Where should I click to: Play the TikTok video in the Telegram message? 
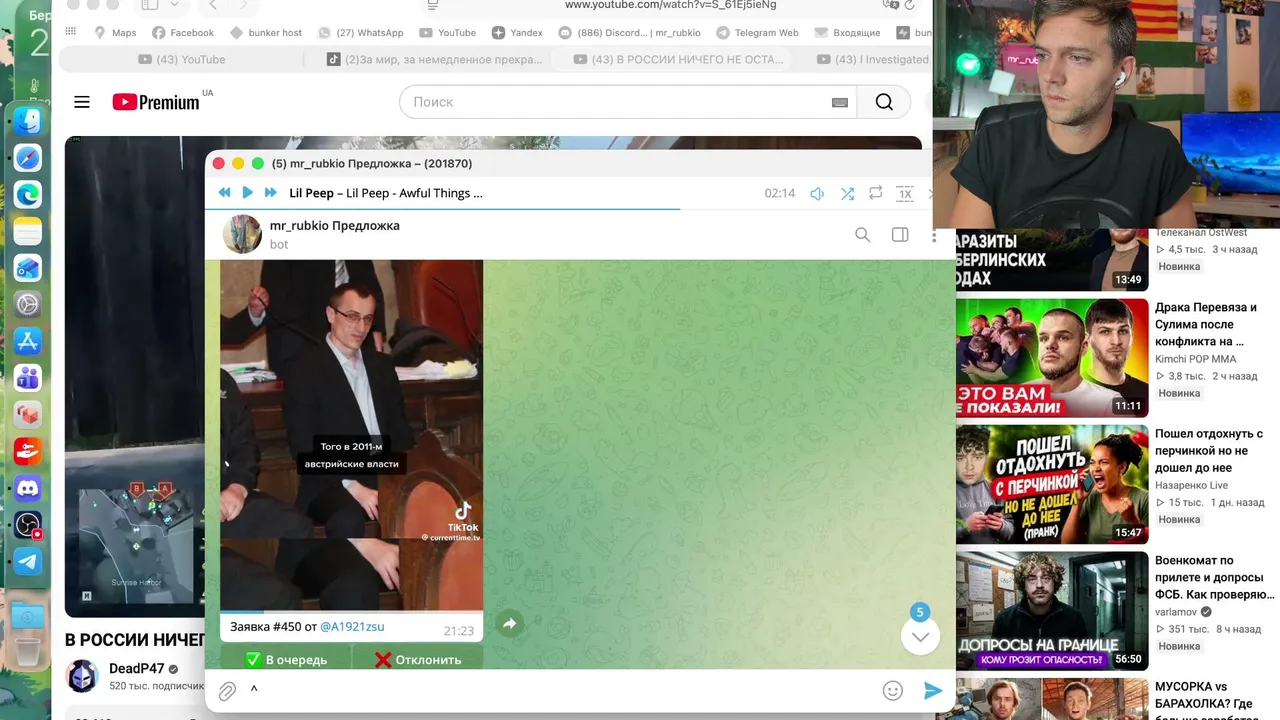pyautogui.click(x=351, y=435)
